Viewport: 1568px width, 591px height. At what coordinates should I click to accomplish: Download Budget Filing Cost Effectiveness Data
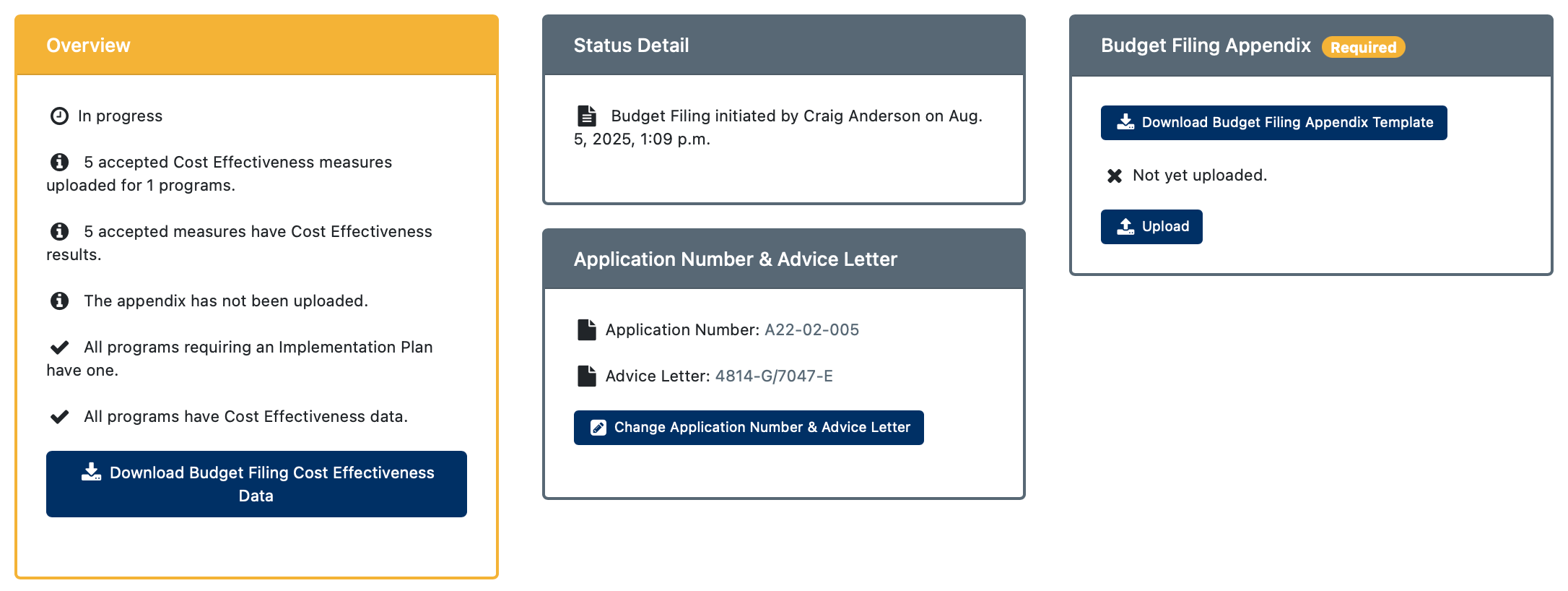point(256,484)
